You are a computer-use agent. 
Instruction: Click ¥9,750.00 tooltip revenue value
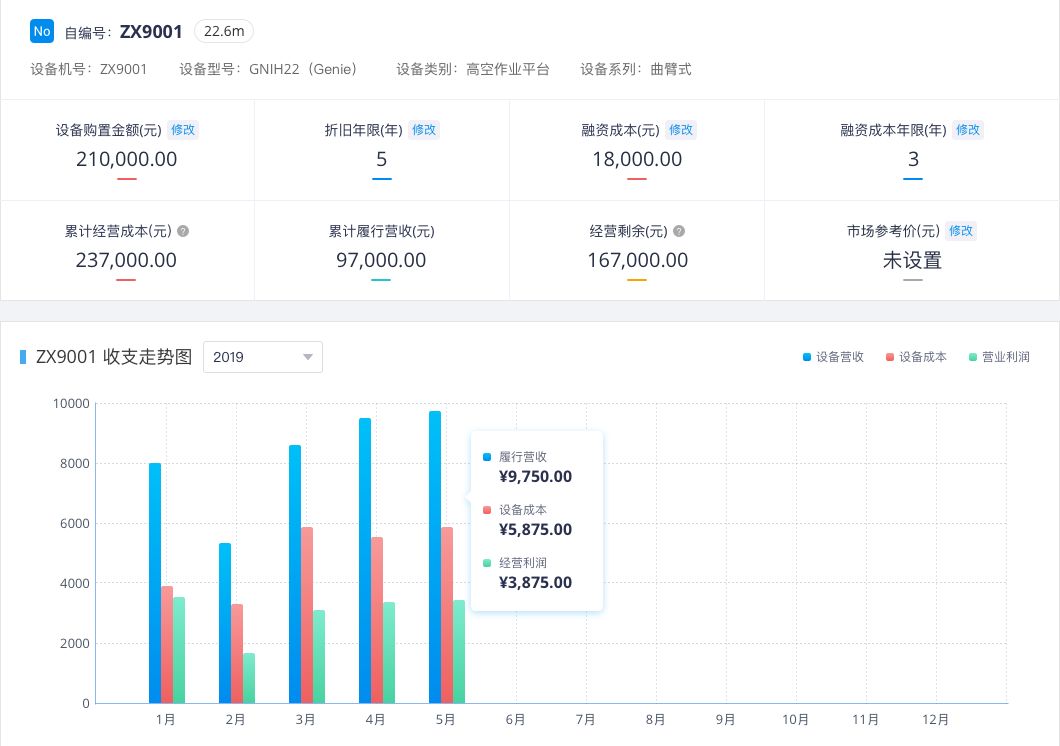[x=535, y=476]
